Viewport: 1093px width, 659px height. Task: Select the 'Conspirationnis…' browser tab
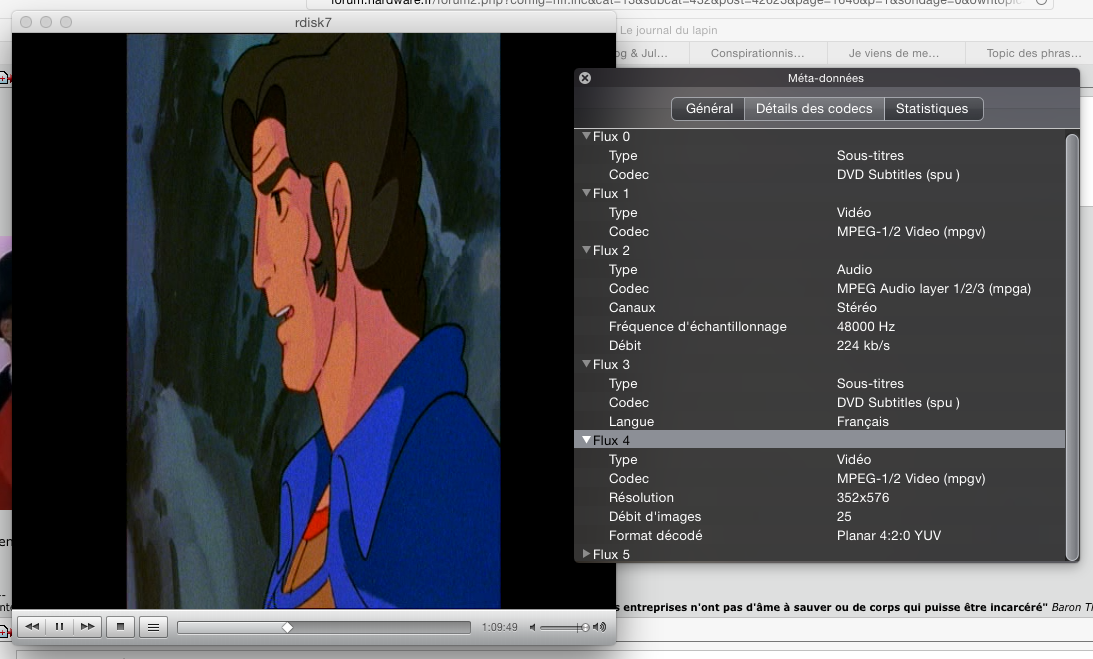click(x=757, y=53)
